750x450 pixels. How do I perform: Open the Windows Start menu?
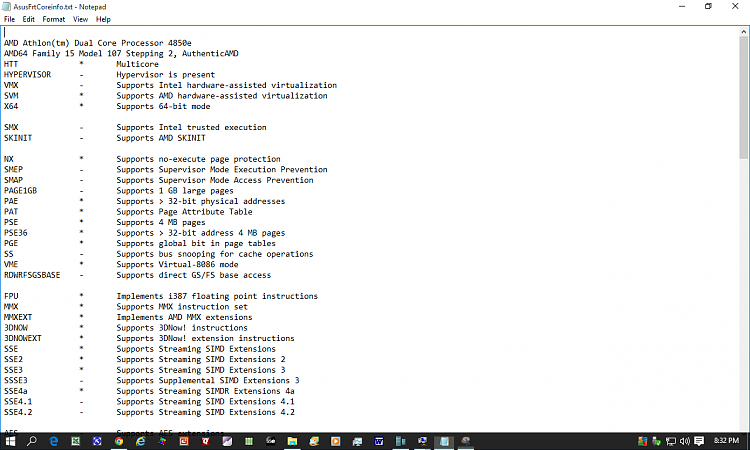[10, 441]
